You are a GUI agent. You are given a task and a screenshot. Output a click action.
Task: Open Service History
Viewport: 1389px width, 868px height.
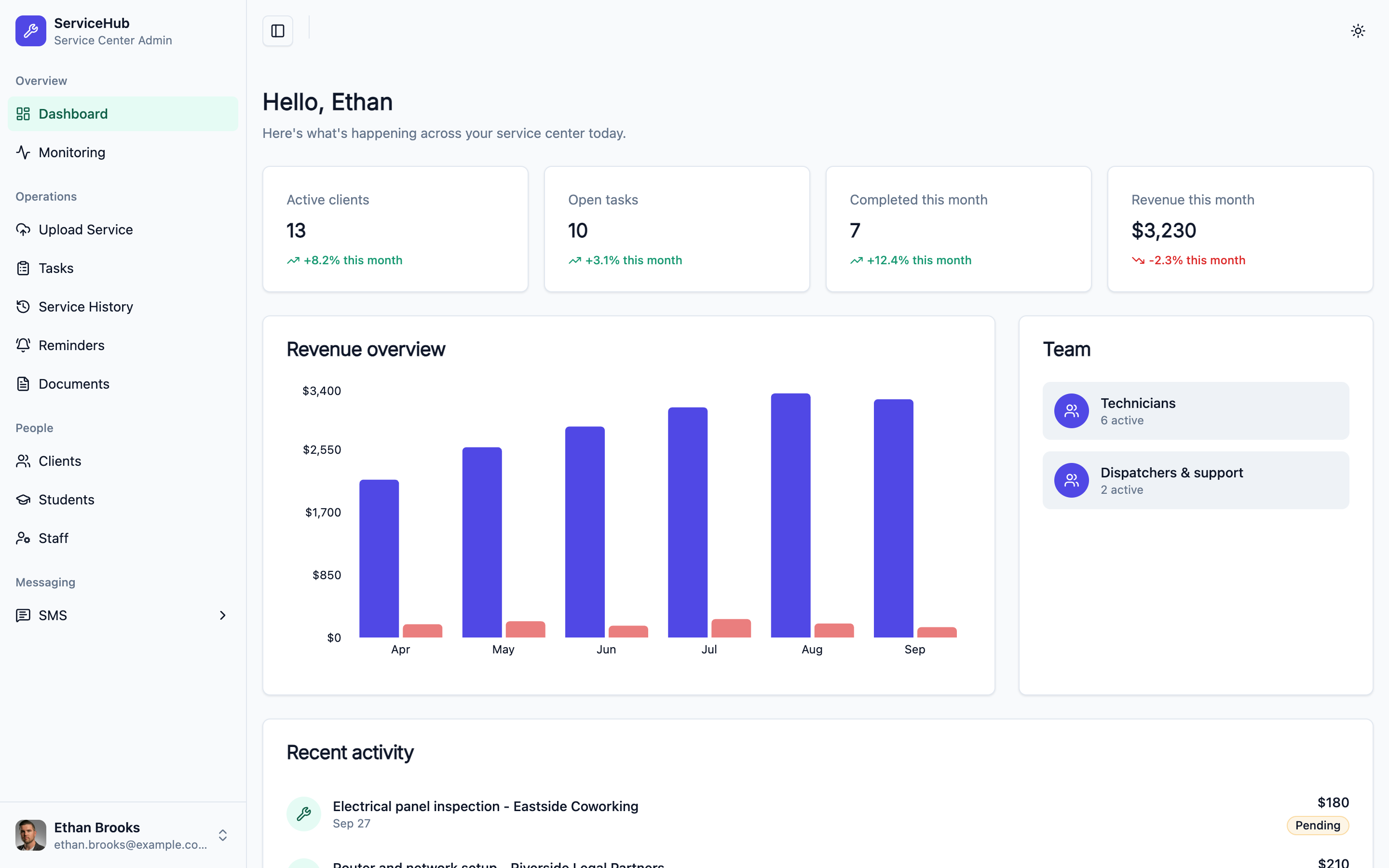pyautogui.click(x=123, y=307)
